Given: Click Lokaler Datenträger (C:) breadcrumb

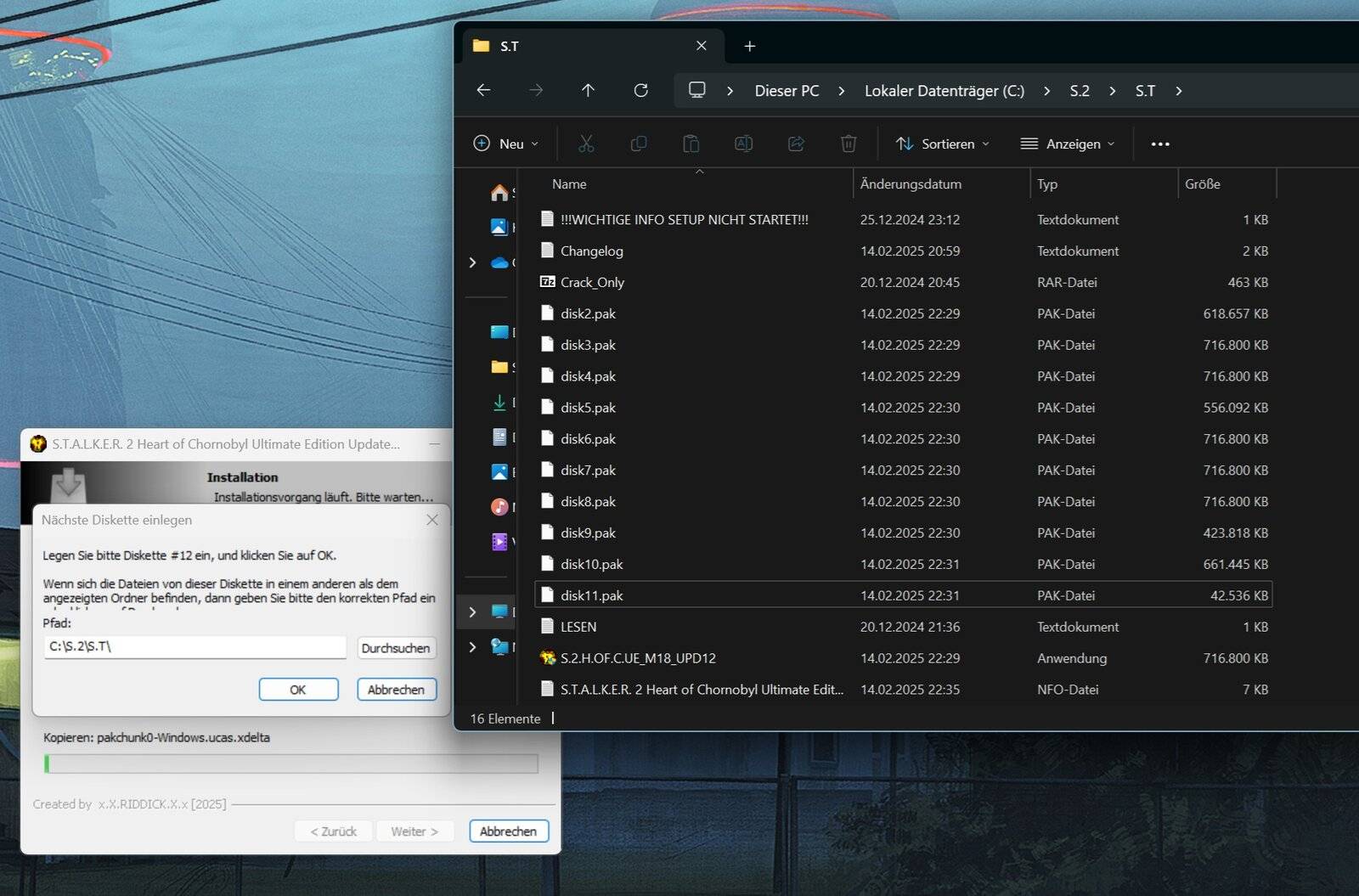Looking at the screenshot, I should pyautogui.click(x=945, y=91).
